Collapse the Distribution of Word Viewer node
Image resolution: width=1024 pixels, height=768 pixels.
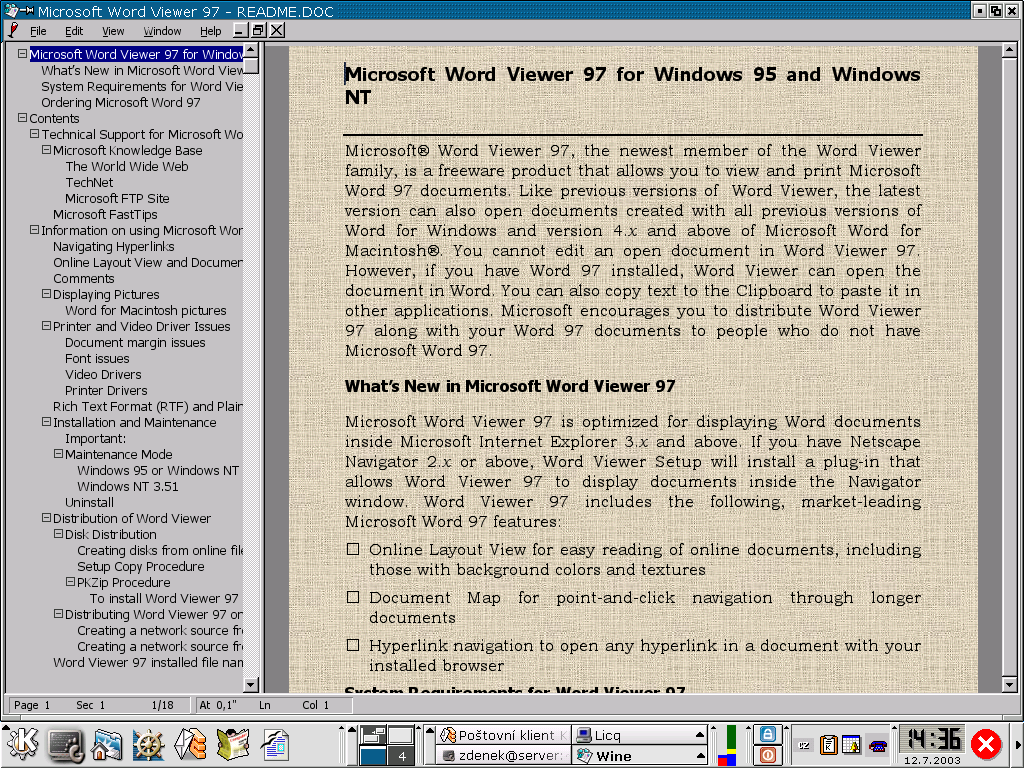[x=46, y=517]
